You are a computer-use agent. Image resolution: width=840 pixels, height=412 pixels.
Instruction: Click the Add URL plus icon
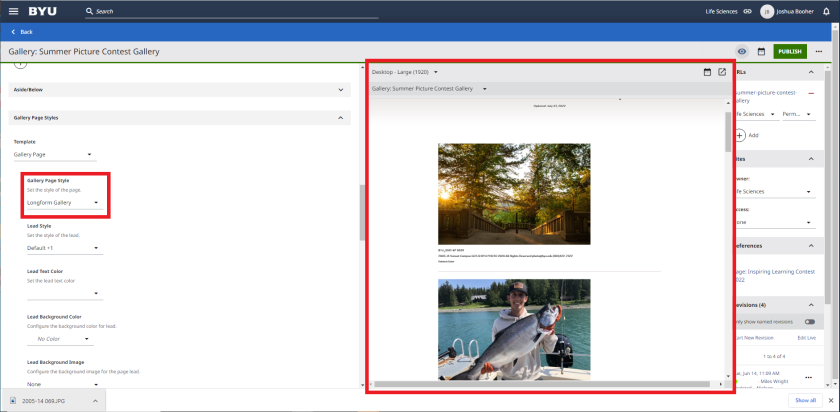[741, 134]
